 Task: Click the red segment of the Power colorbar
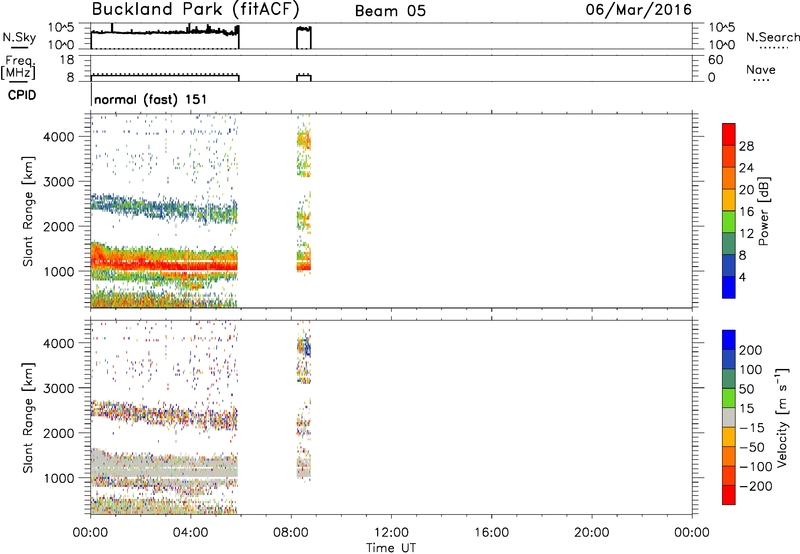point(729,135)
